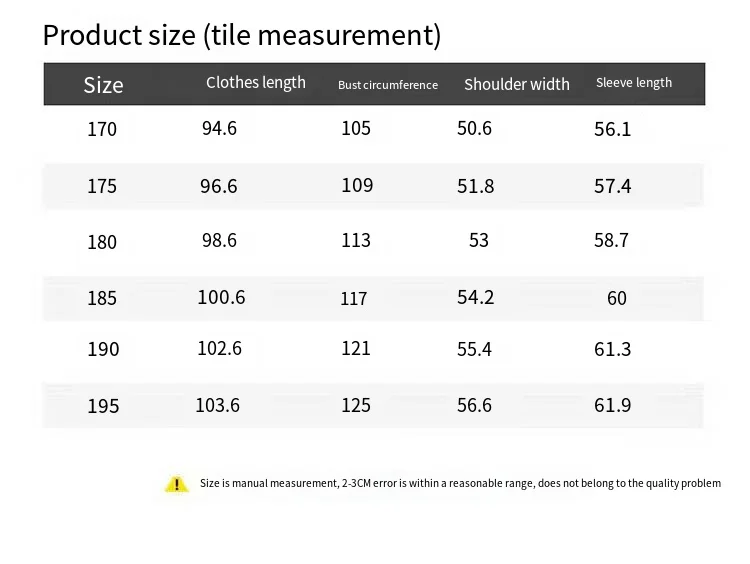Click the 94.6 clothes length value
Viewport: 750px width, 564px height.
(x=219, y=128)
